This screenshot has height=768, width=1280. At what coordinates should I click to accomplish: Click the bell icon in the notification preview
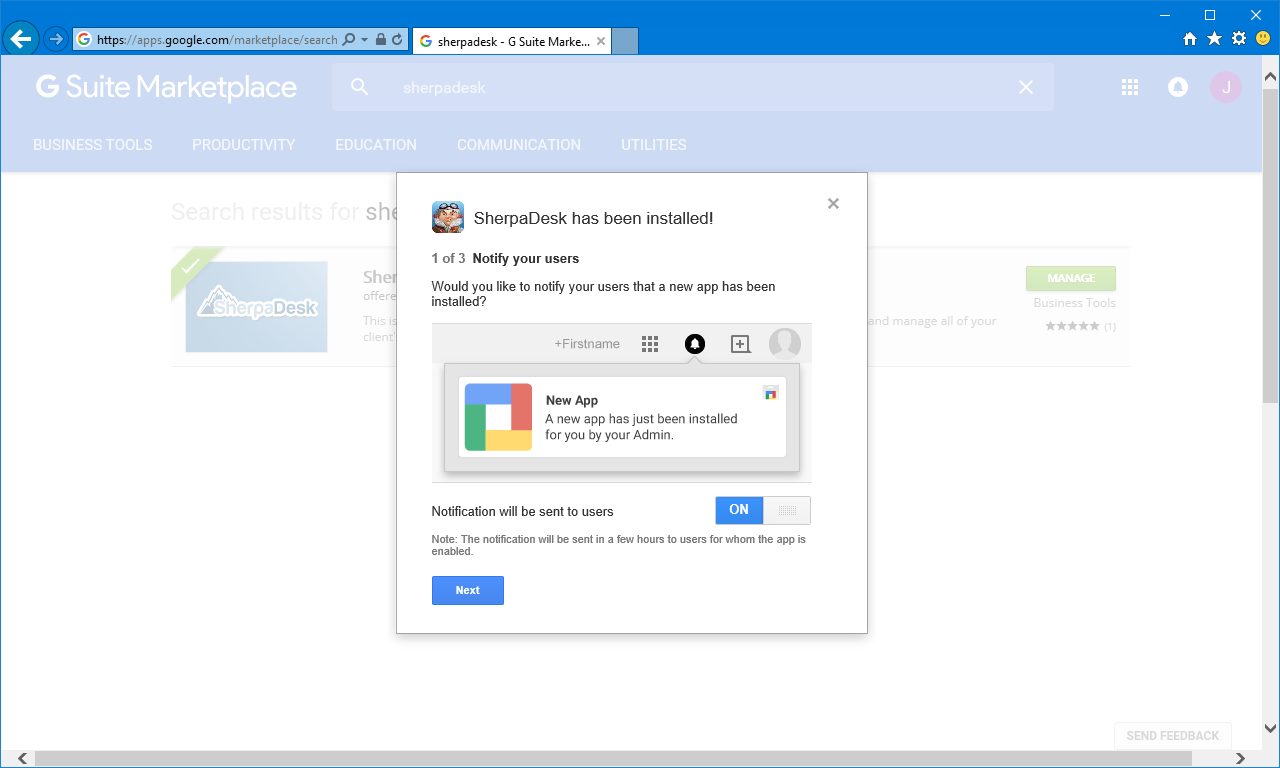tap(694, 344)
